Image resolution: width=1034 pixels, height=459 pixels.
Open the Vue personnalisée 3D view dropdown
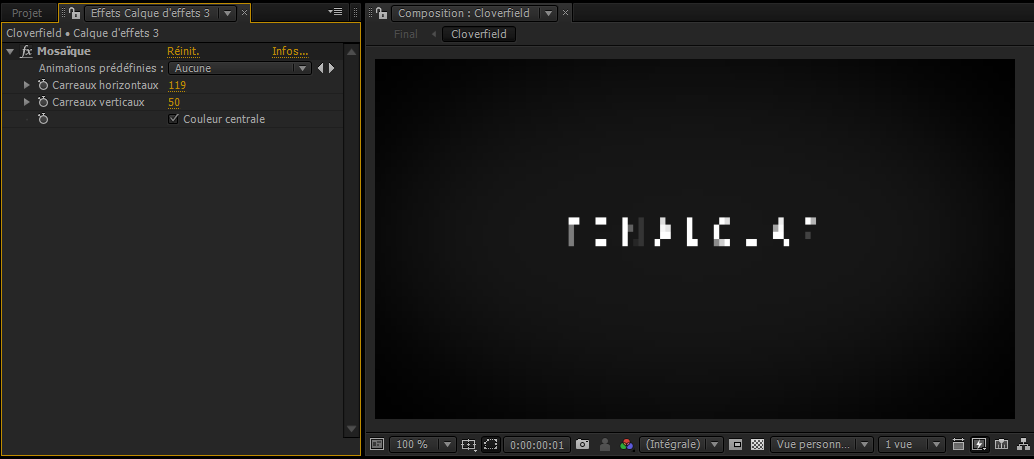pyautogui.click(x=822, y=444)
